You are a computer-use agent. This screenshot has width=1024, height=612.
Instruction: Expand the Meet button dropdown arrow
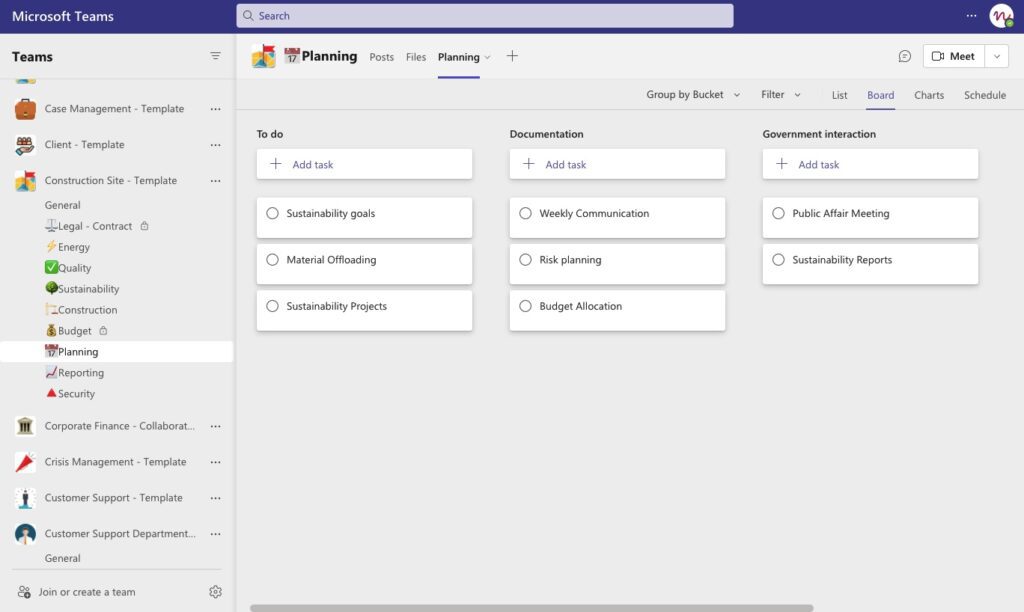click(x=997, y=56)
